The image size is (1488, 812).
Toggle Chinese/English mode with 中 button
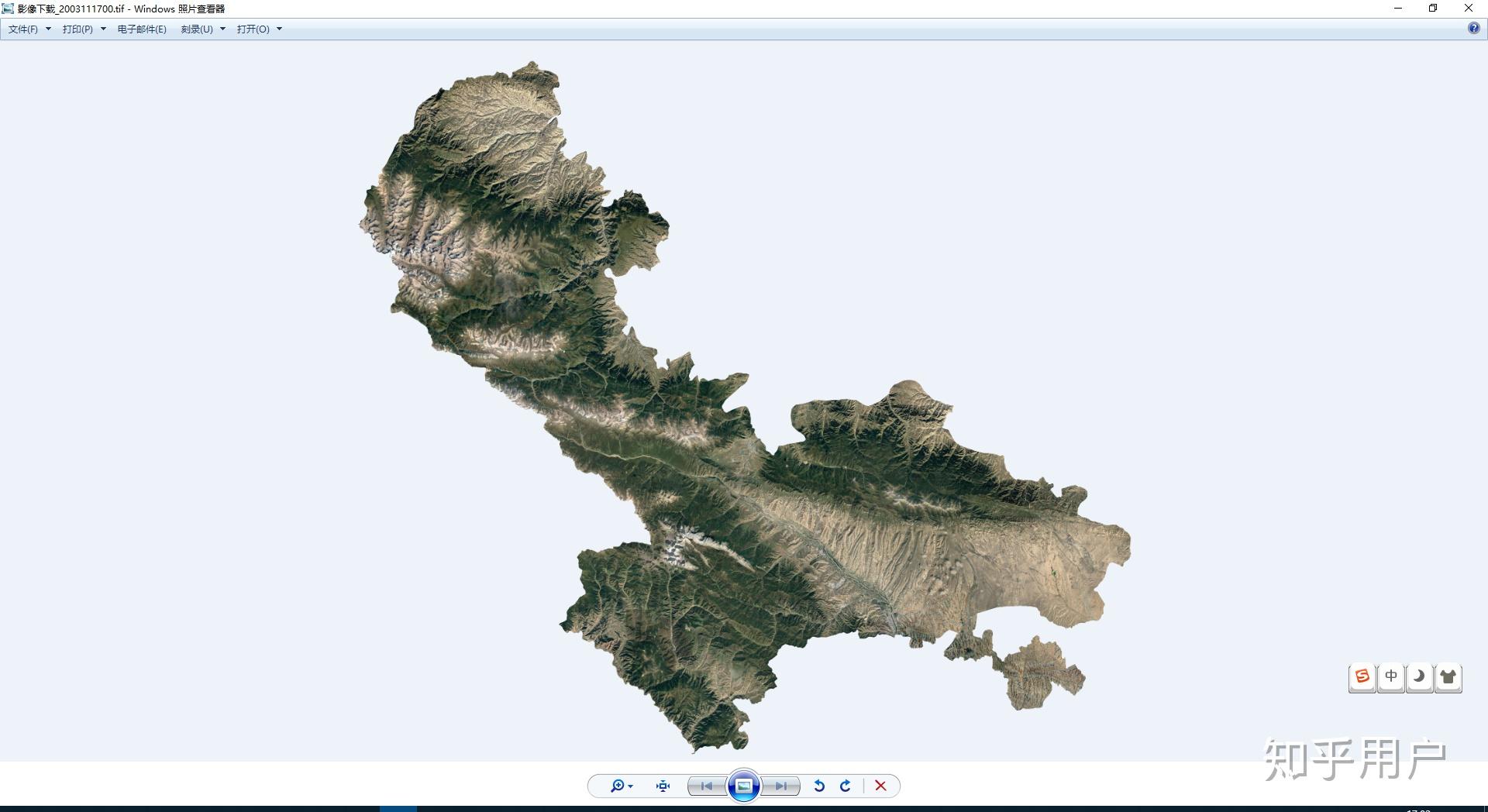click(x=1391, y=677)
